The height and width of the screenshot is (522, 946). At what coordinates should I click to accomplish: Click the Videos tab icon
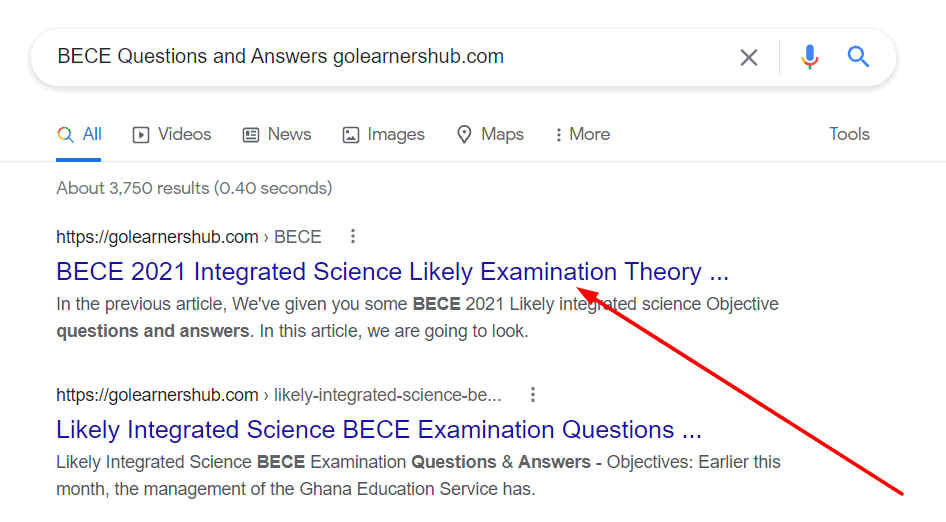(x=141, y=135)
